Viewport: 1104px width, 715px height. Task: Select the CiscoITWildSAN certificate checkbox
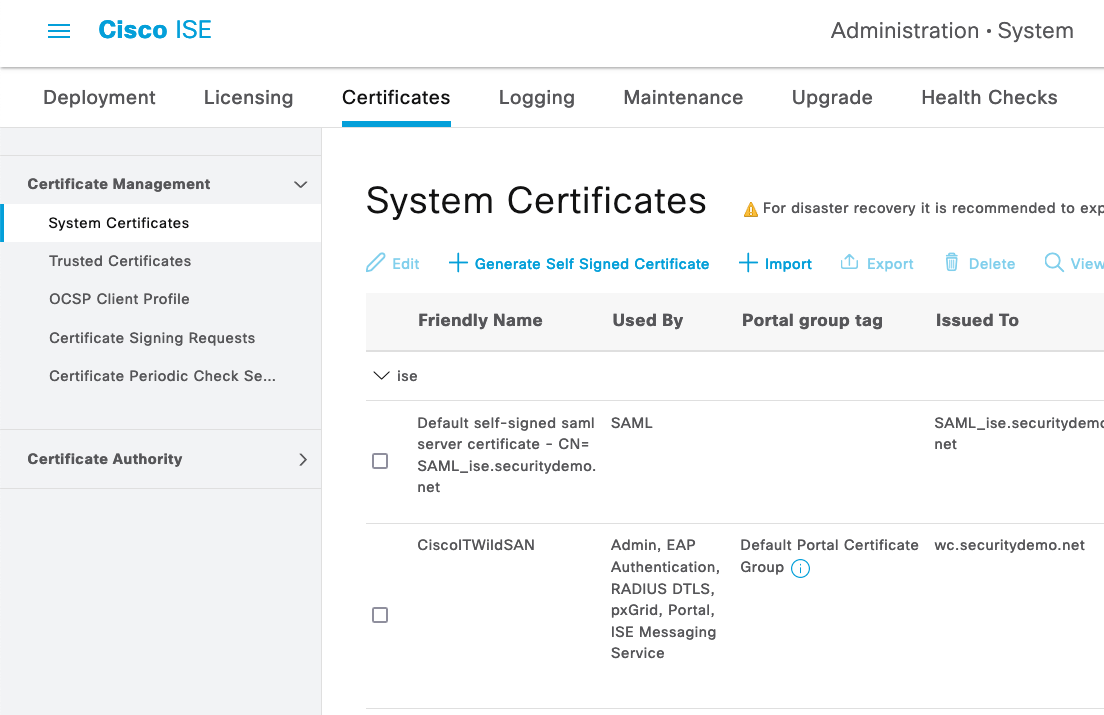click(380, 615)
